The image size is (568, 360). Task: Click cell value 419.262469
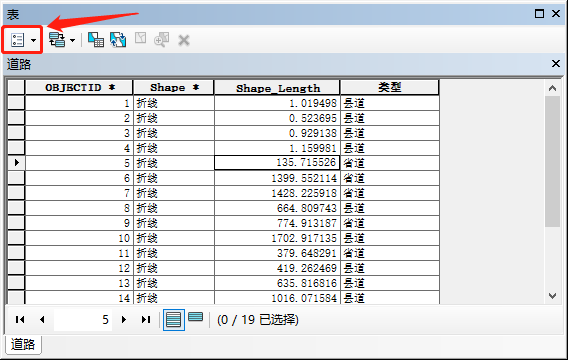pos(277,268)
